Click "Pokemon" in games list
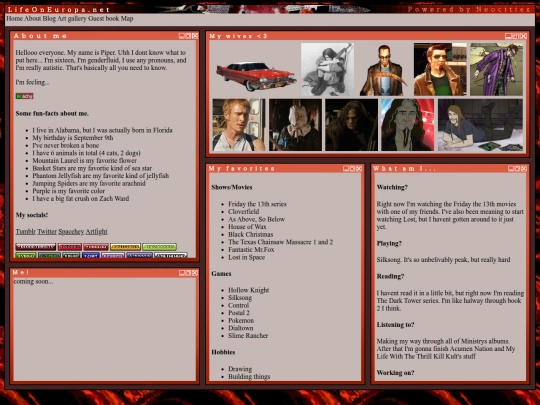Viewport: 540px width, 405px height. (241, 320)
